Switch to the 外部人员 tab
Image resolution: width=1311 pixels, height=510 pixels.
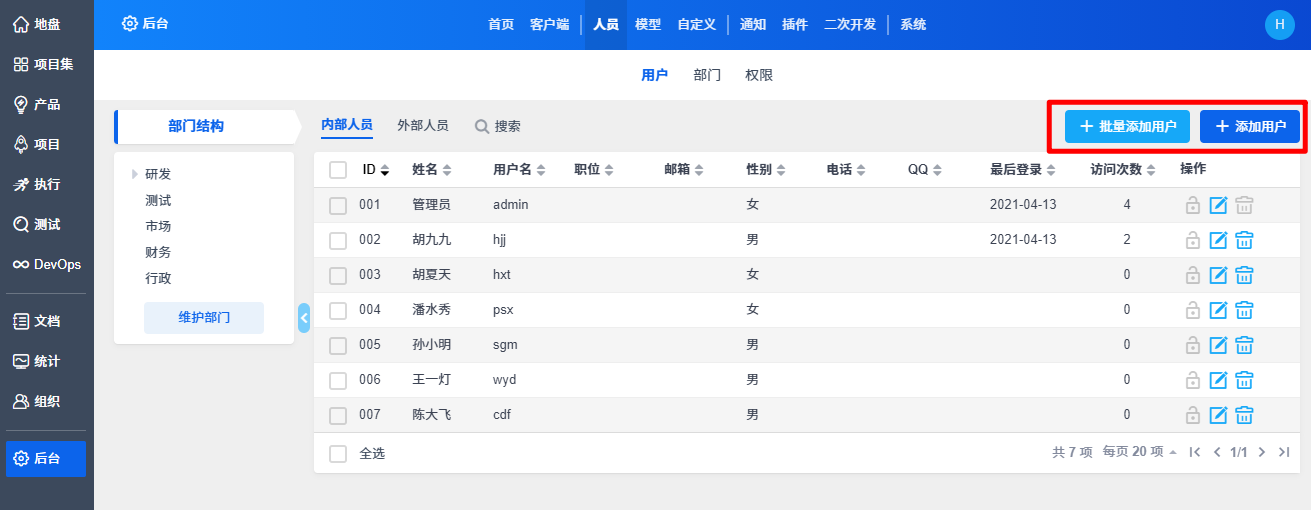(x=422, y=126)
